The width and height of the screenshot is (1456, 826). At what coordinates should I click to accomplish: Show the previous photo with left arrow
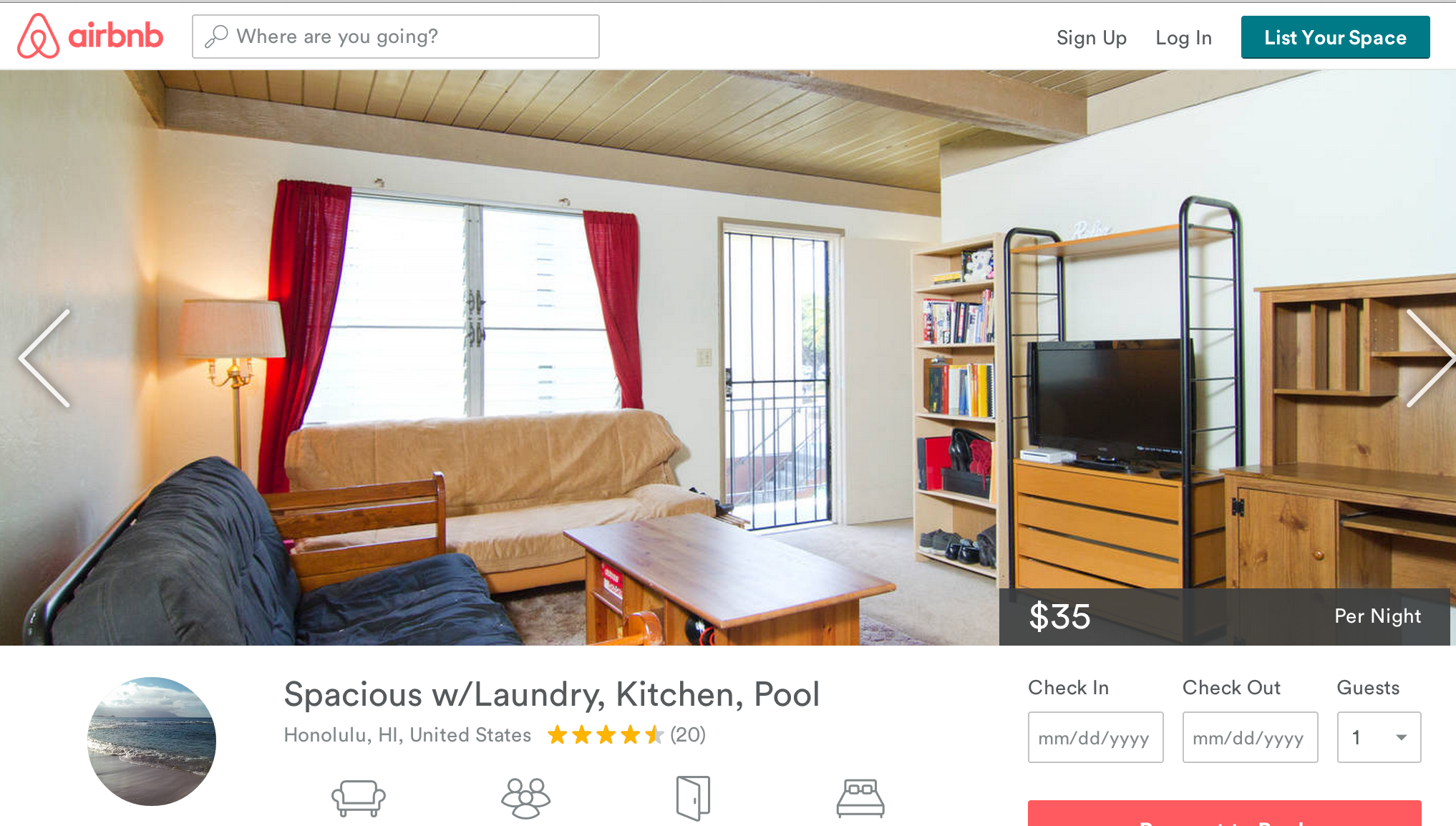44,358
